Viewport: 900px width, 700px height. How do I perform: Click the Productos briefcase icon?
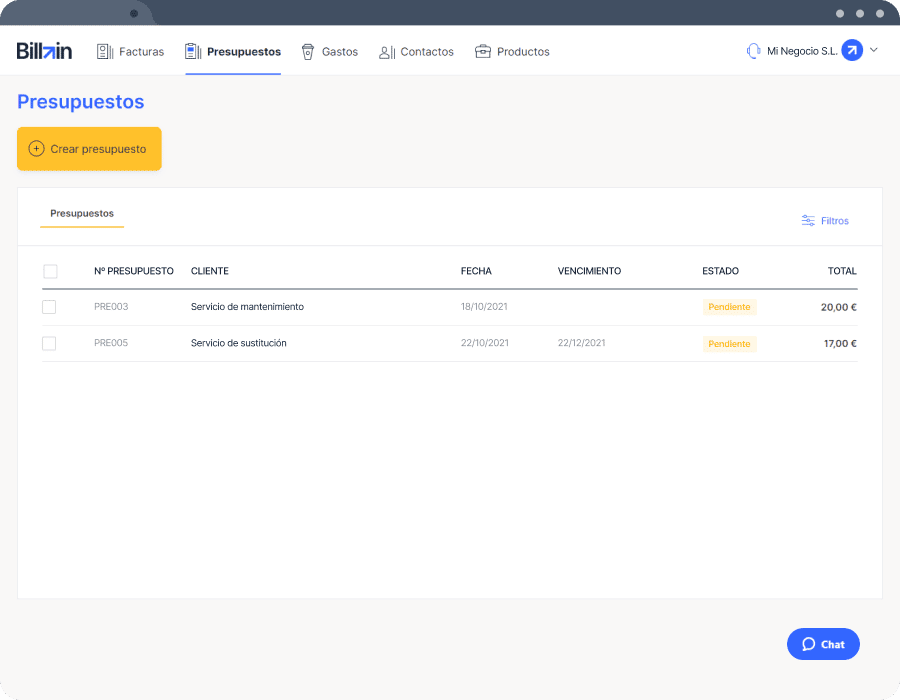[483, 52]
